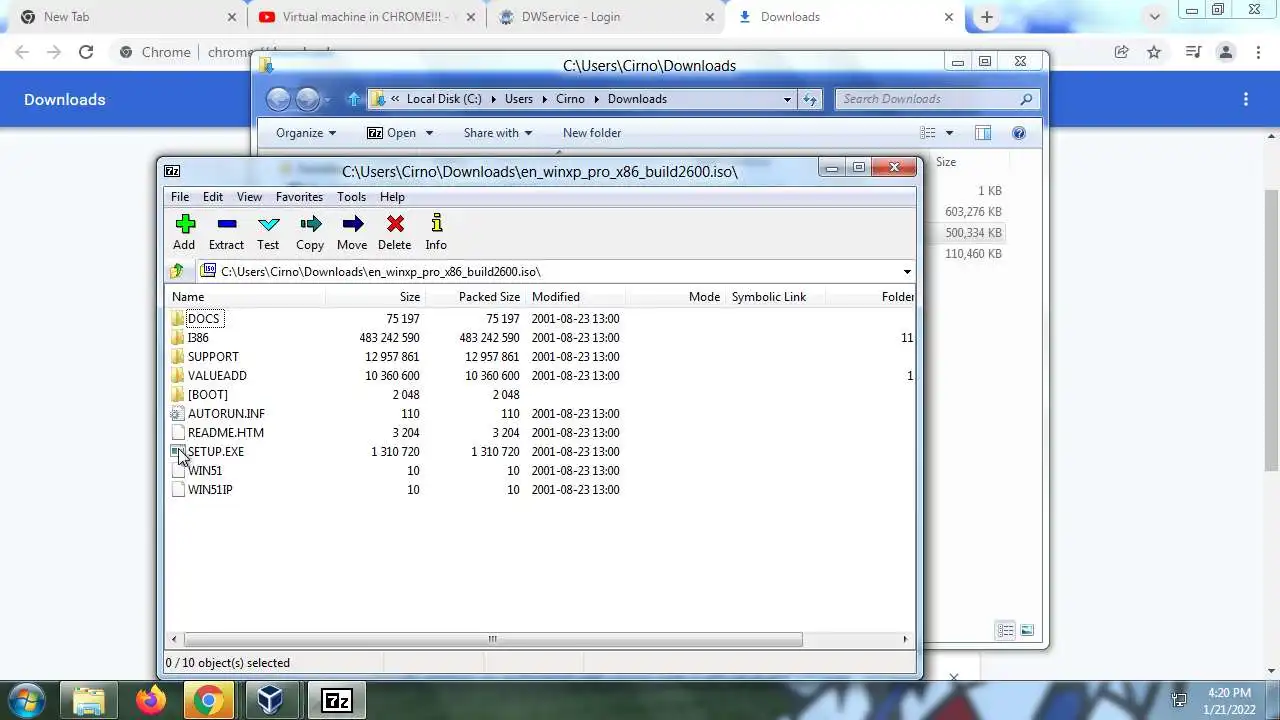Sort by the Packed Size column
This screenshot has height=720, width=1280.
click(x=475, y=296)
